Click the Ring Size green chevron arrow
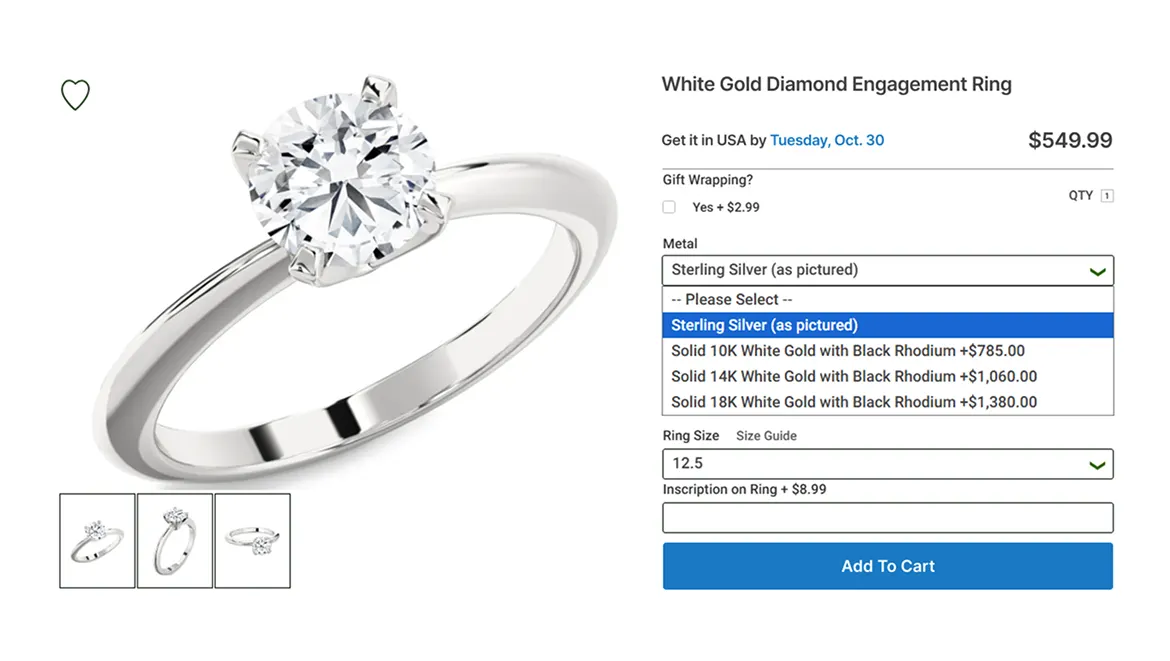1170x661 pixels. [x=1097, y=466]
